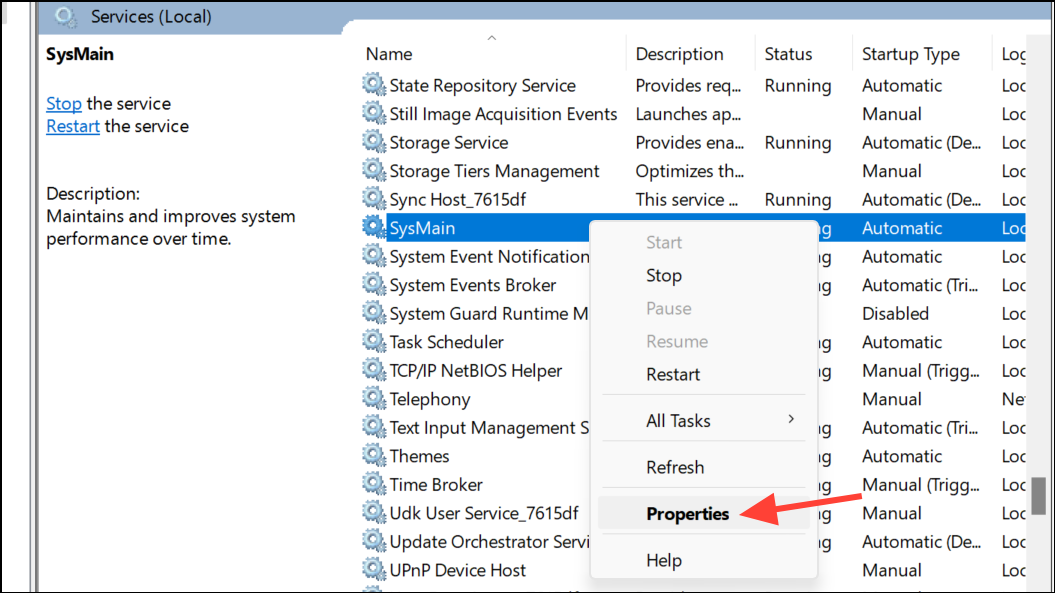Click Running status of State Repository Service
The image size is (1055, 593).
[x=797, y=85]
